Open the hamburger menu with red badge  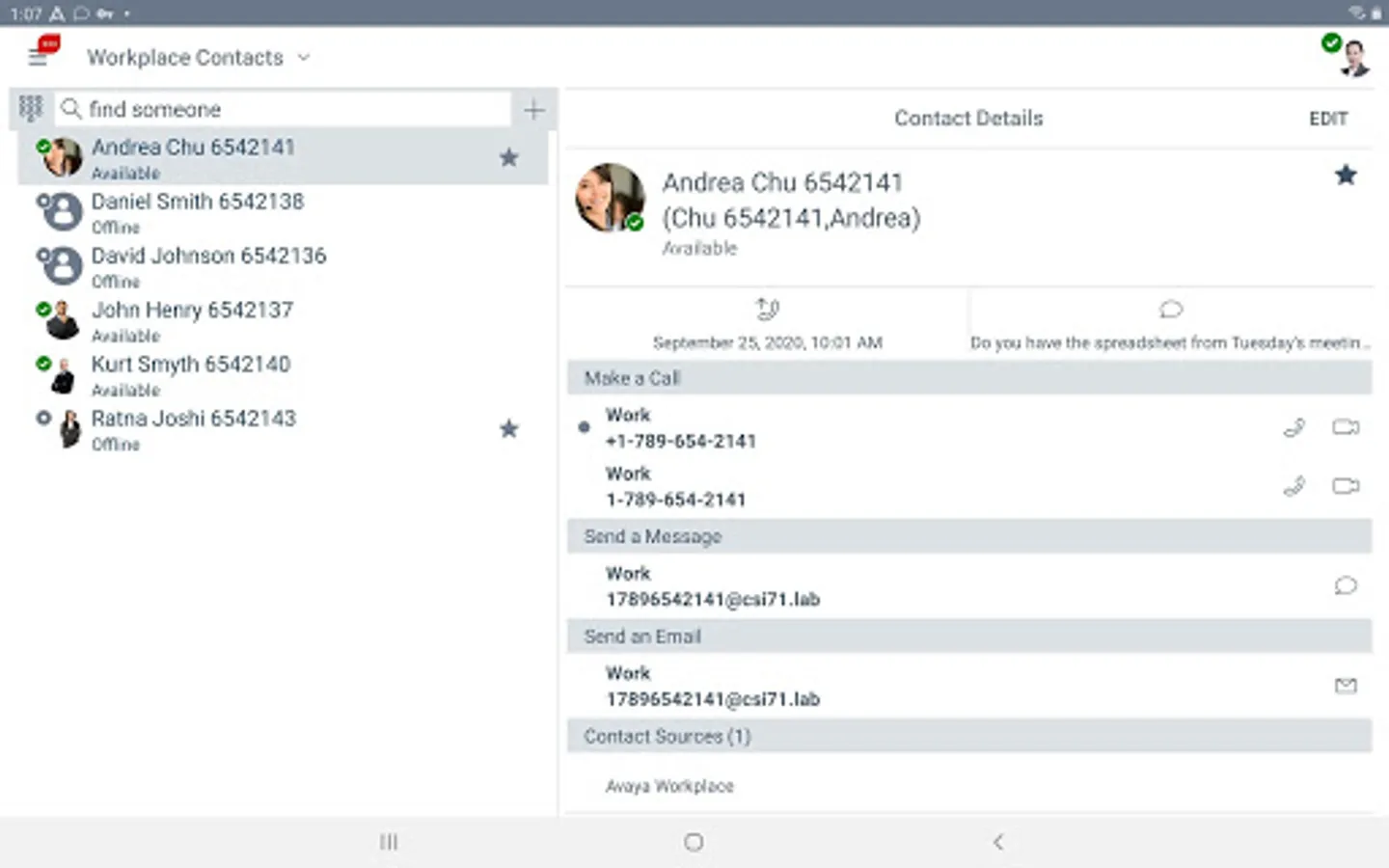coord(39,58)
